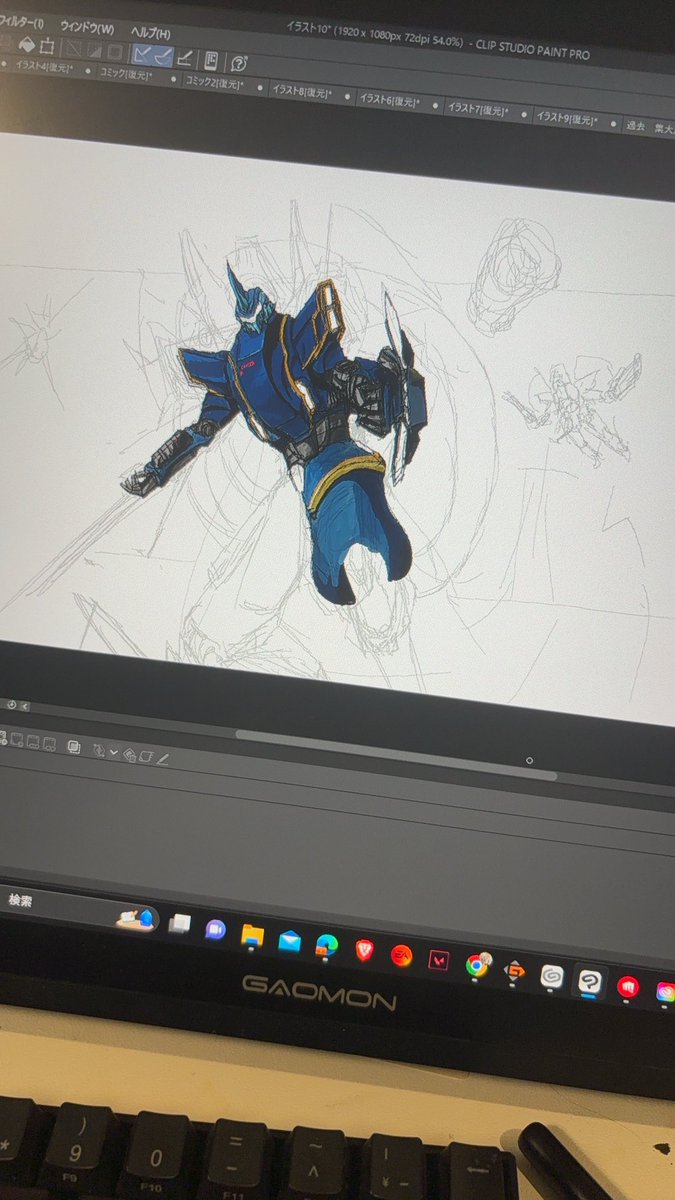This screenshot has width=675, height=1200.
Task: Switch to the イラスト9[復元]* tab
Action: click(x=569, y=118)
